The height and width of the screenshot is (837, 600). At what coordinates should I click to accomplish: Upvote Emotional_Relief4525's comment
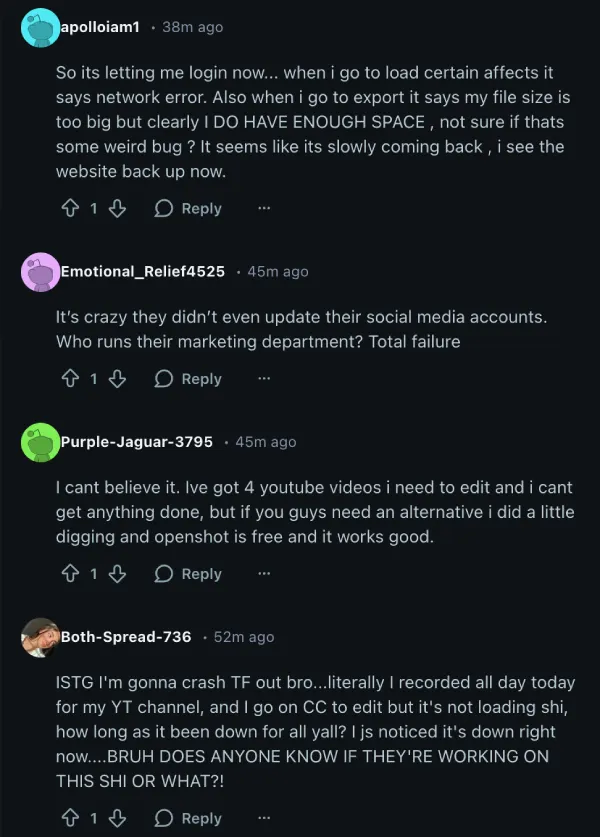(71, 379)
